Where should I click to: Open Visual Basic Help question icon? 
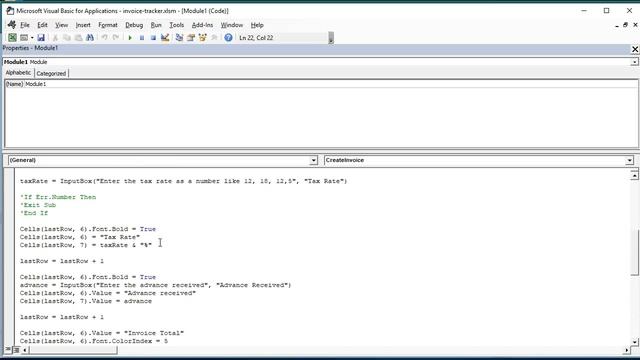tap(228, 38)
